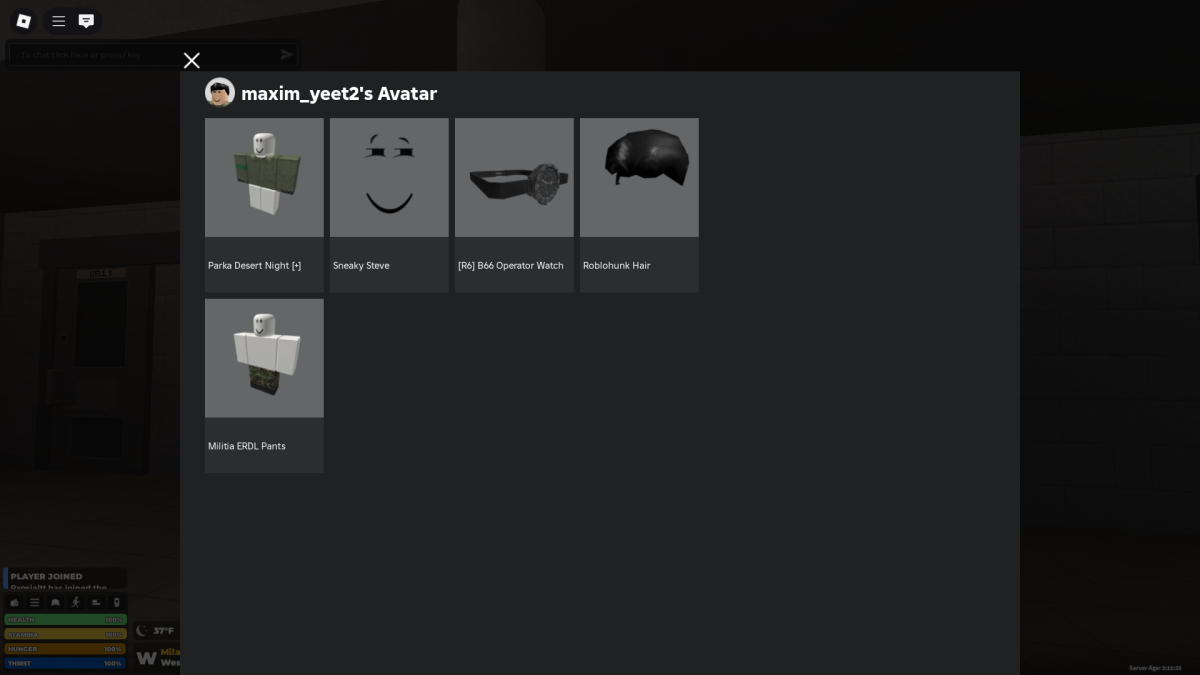
Task: Click the radio icon in HUD toolbar
Action: point(15,602)
